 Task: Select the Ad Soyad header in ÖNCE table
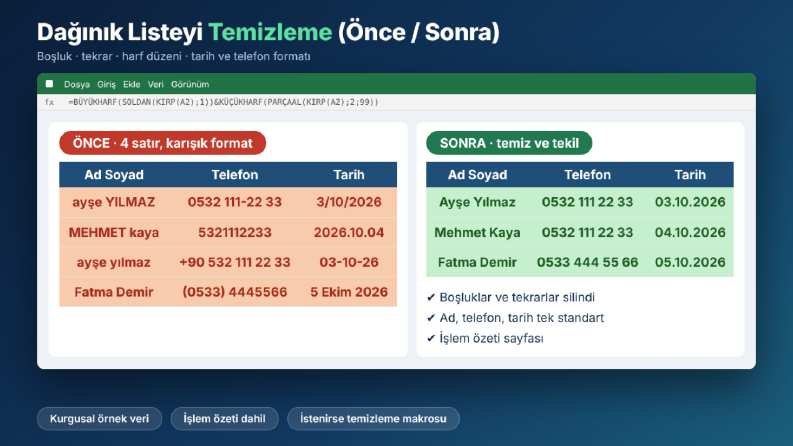pos(114,175)
